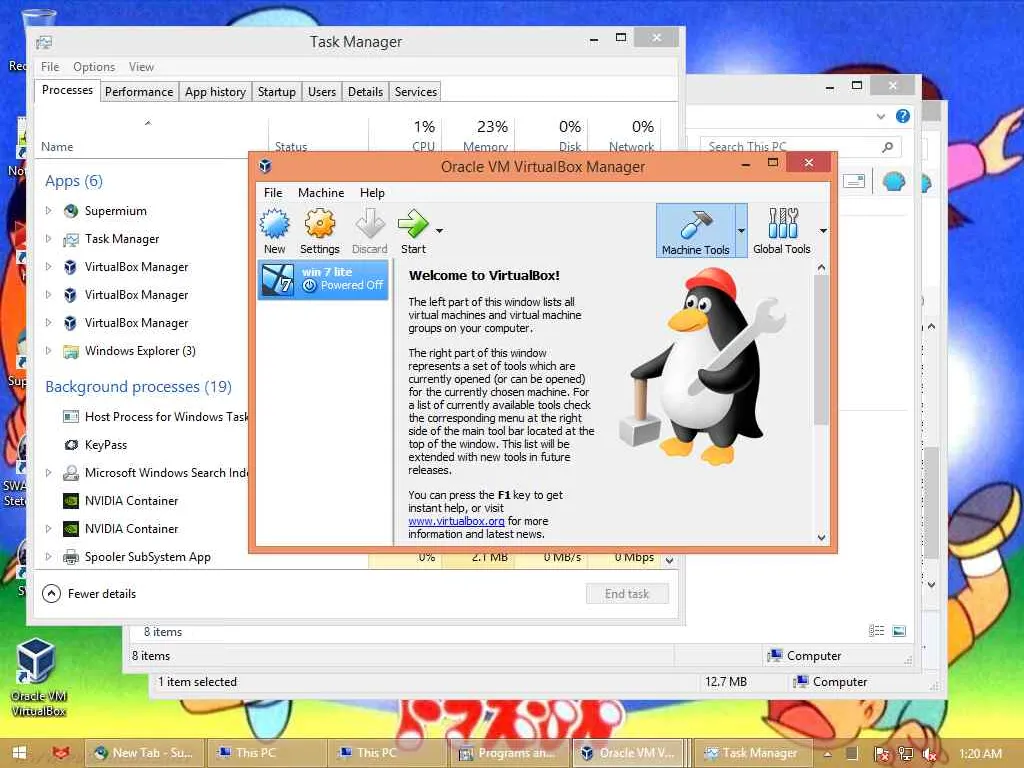Click the Spooler SubSystem App printer icon
This screenshot has width=1024, height=768.
point(71,557)
